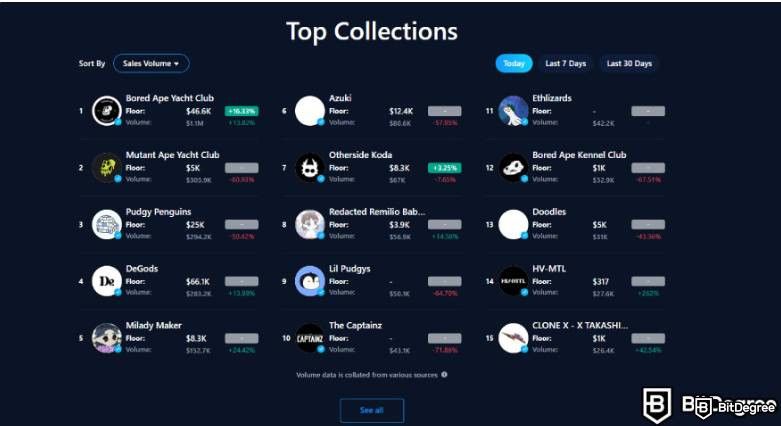The height and width of the screenshot is (426, 781).
Task: Click Doodles collection avatar icon
Action: click(x=513, y=224)
